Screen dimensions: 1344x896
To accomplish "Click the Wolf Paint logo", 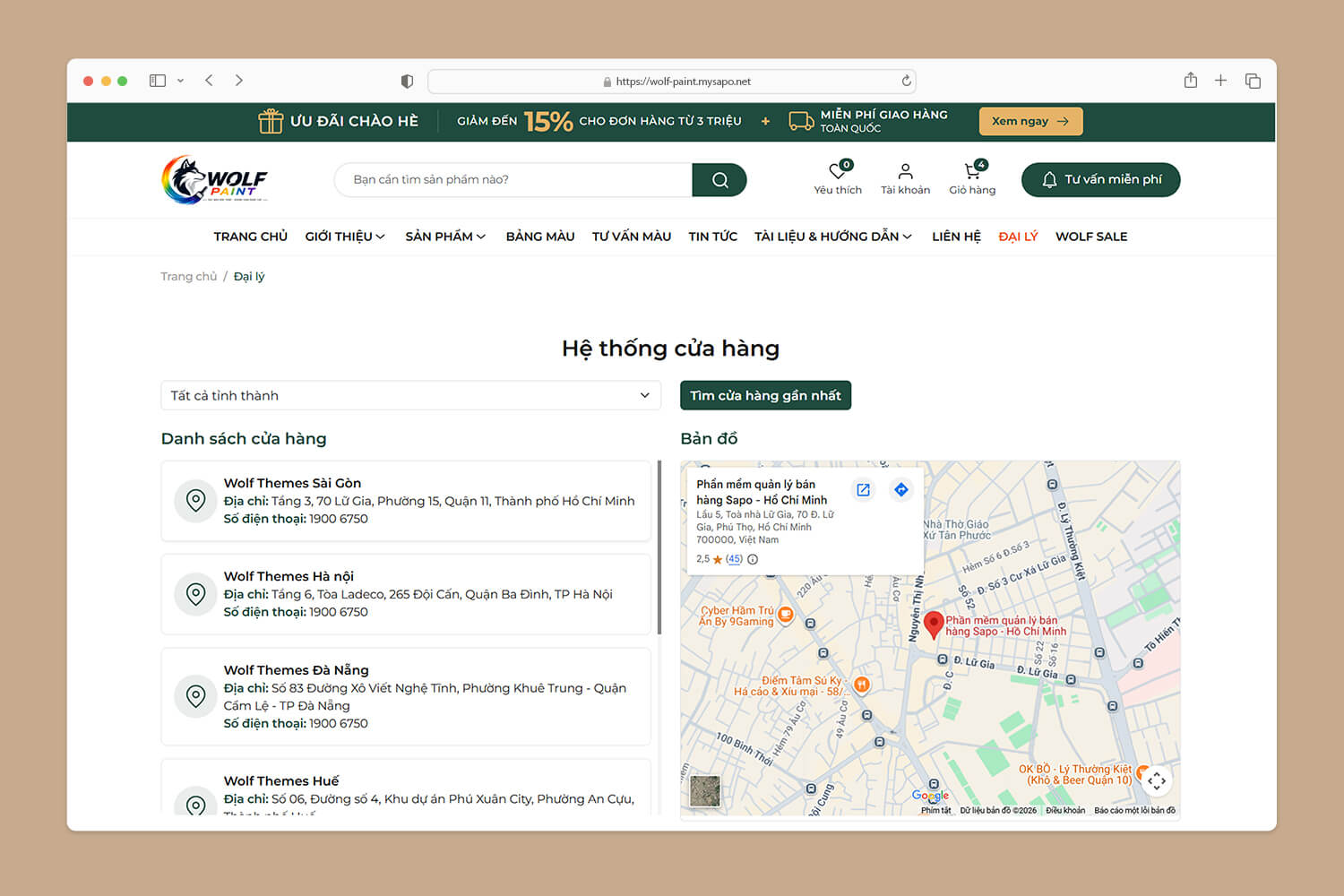I will 214,179.
